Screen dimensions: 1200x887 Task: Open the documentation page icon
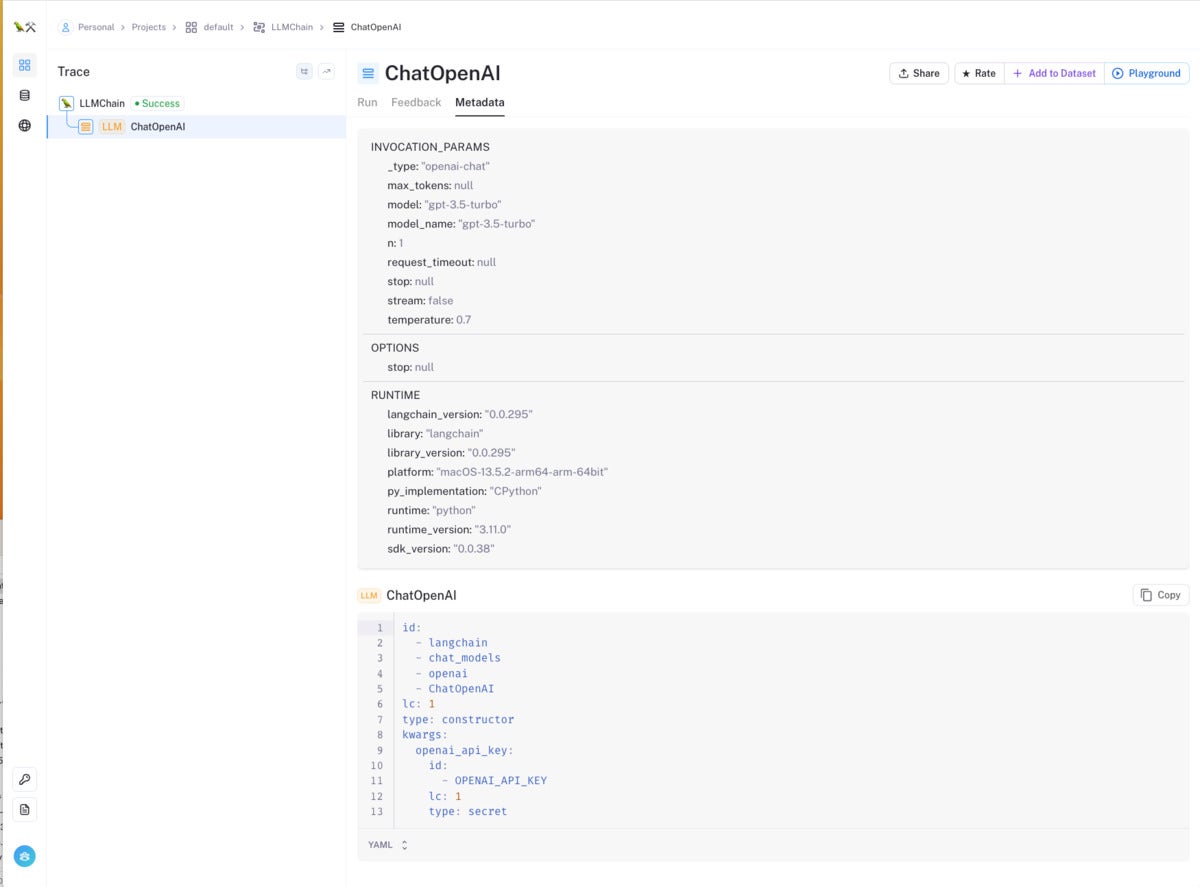(25, 809)
